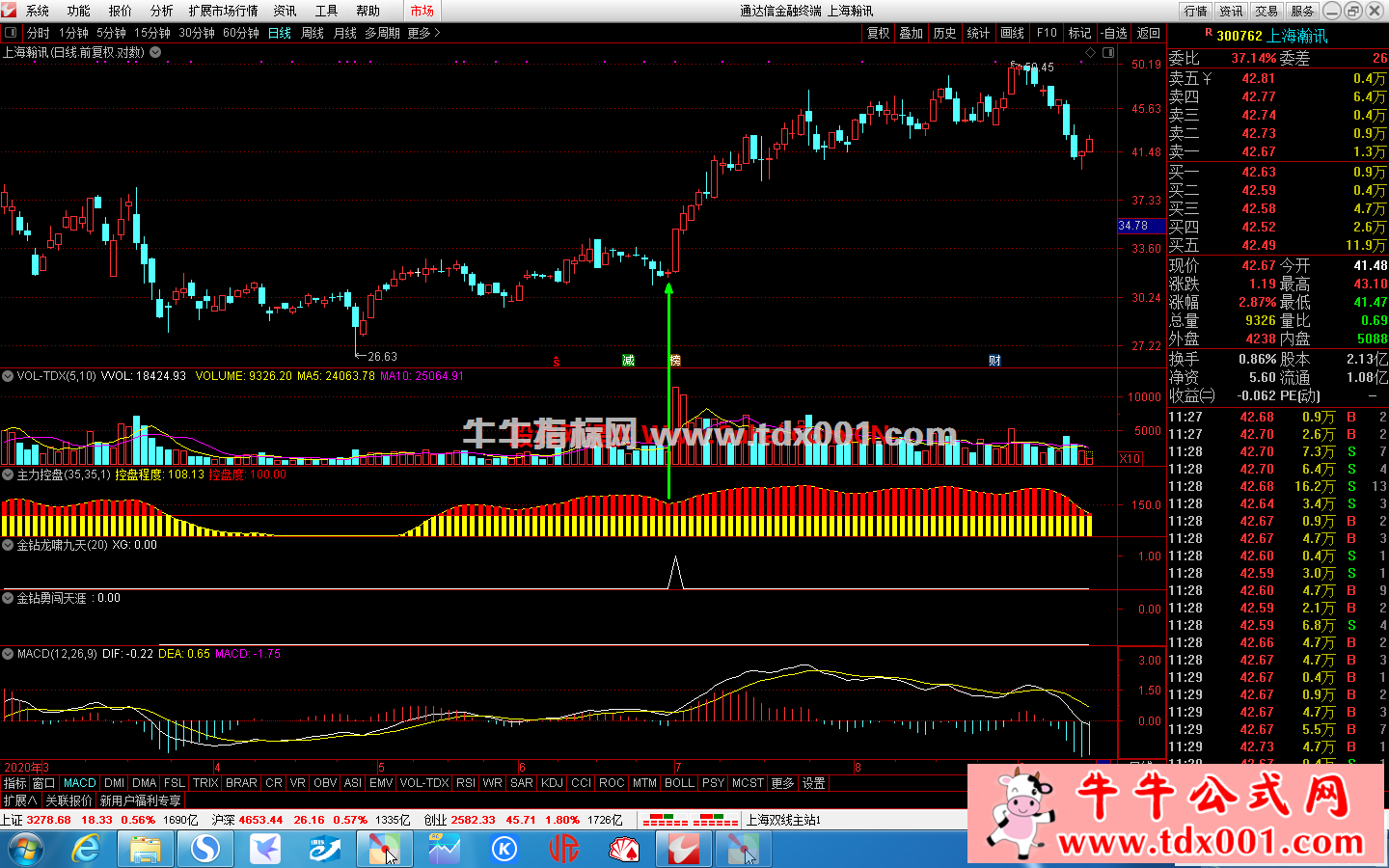1389x868 pixels.
Task: Click the second signal bars icon in status bar
Action: tap(716, 820)
